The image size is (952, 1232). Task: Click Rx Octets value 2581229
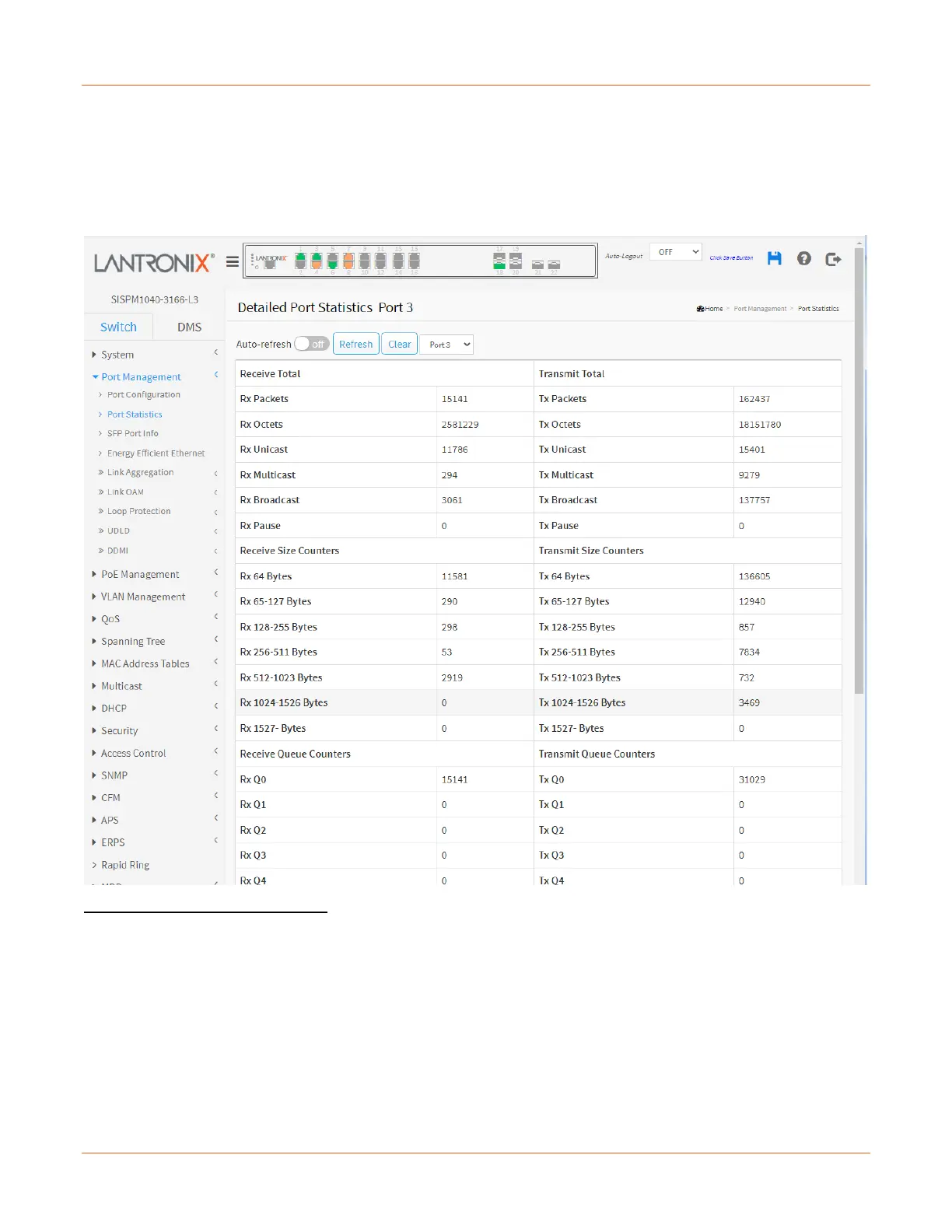[x=460, y=425]
